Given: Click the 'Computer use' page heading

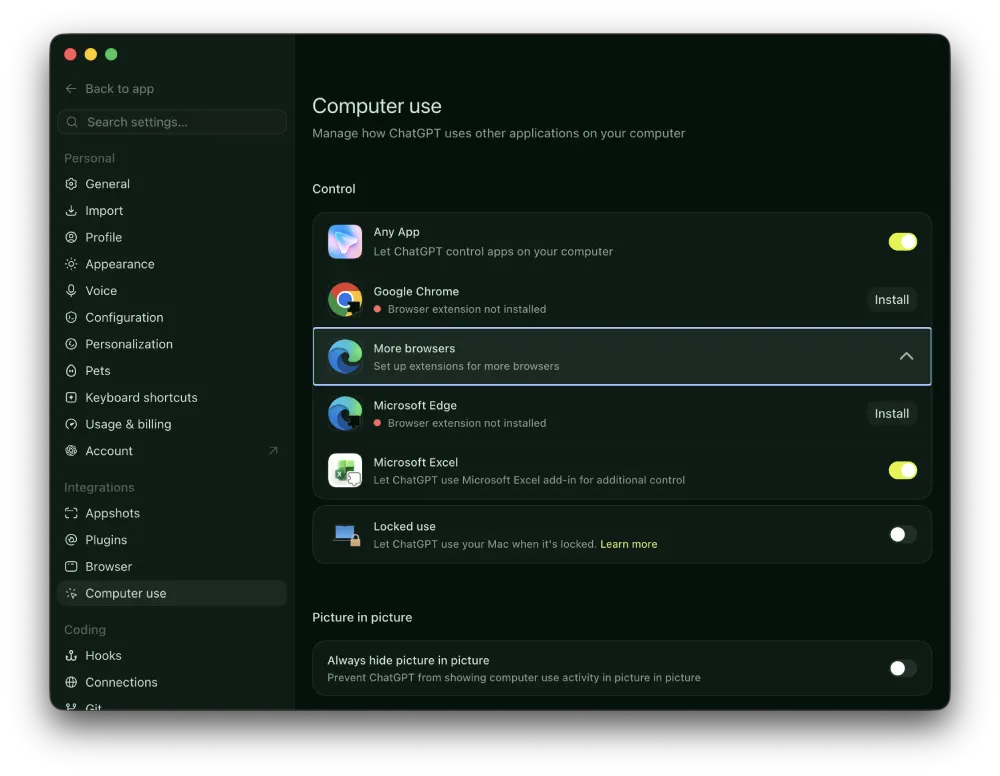Looking at the screenshot, I should (376, 106).
